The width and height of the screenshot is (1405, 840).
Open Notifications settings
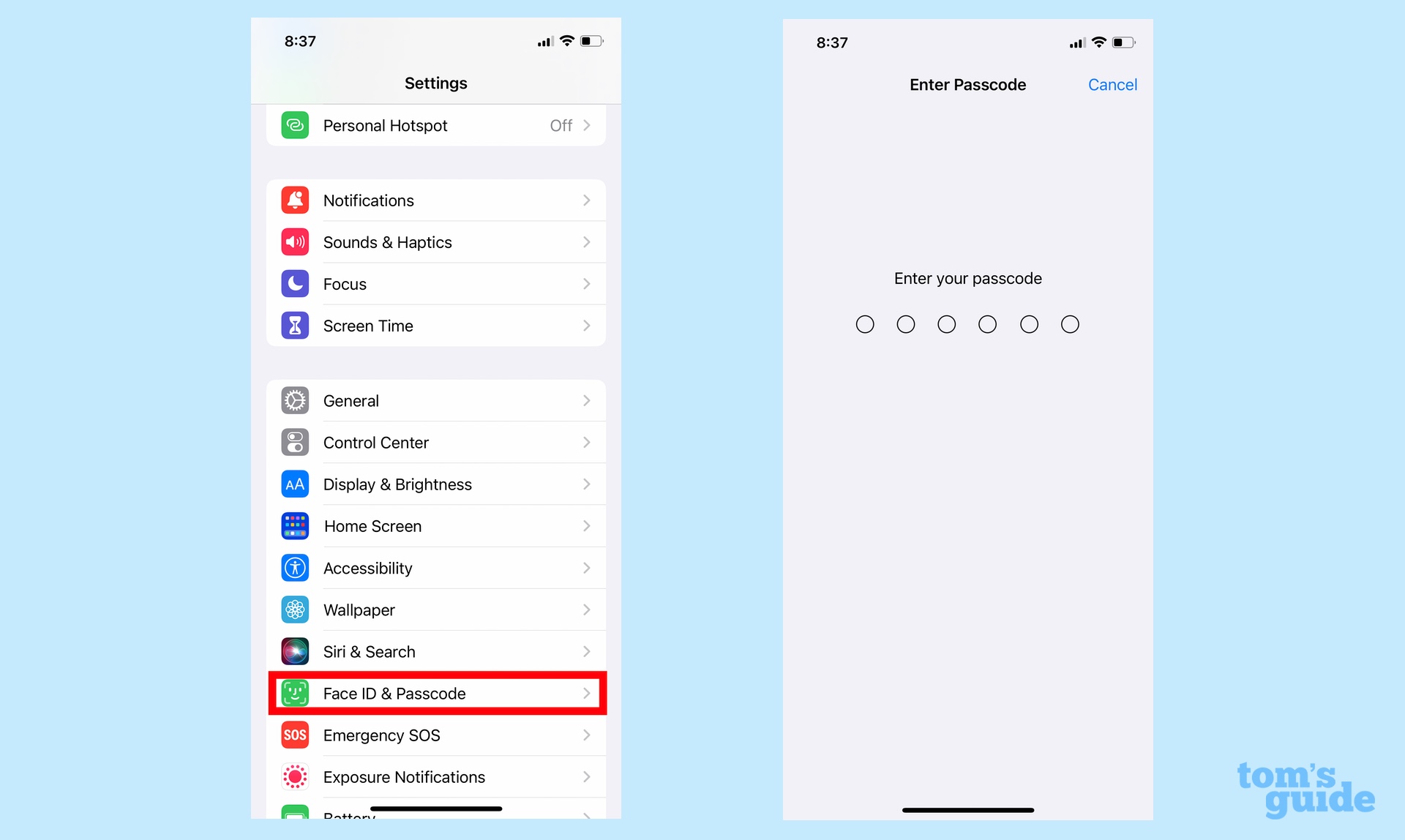[436, 200]
